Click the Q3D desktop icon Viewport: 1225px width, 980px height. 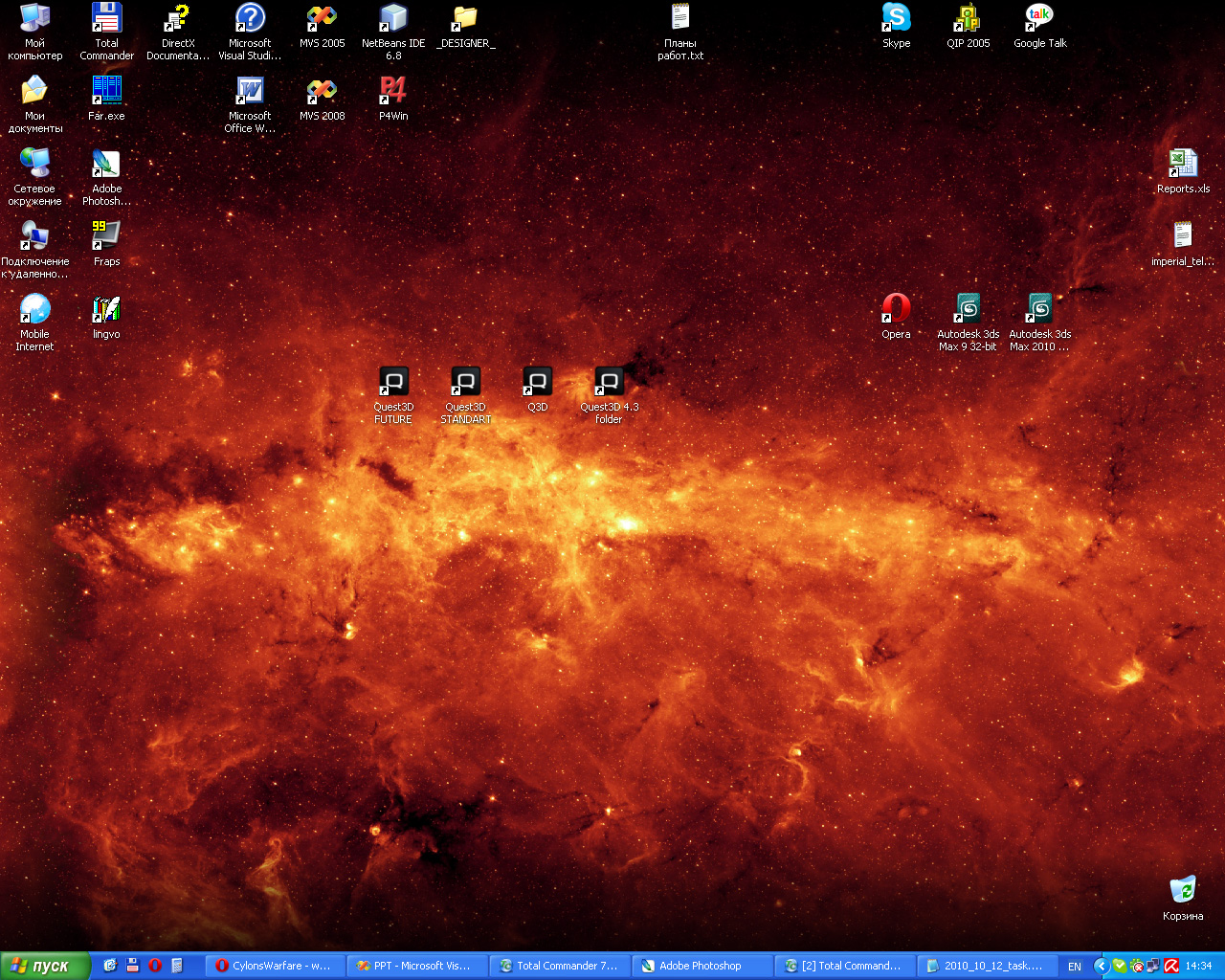tap(537, 390)
